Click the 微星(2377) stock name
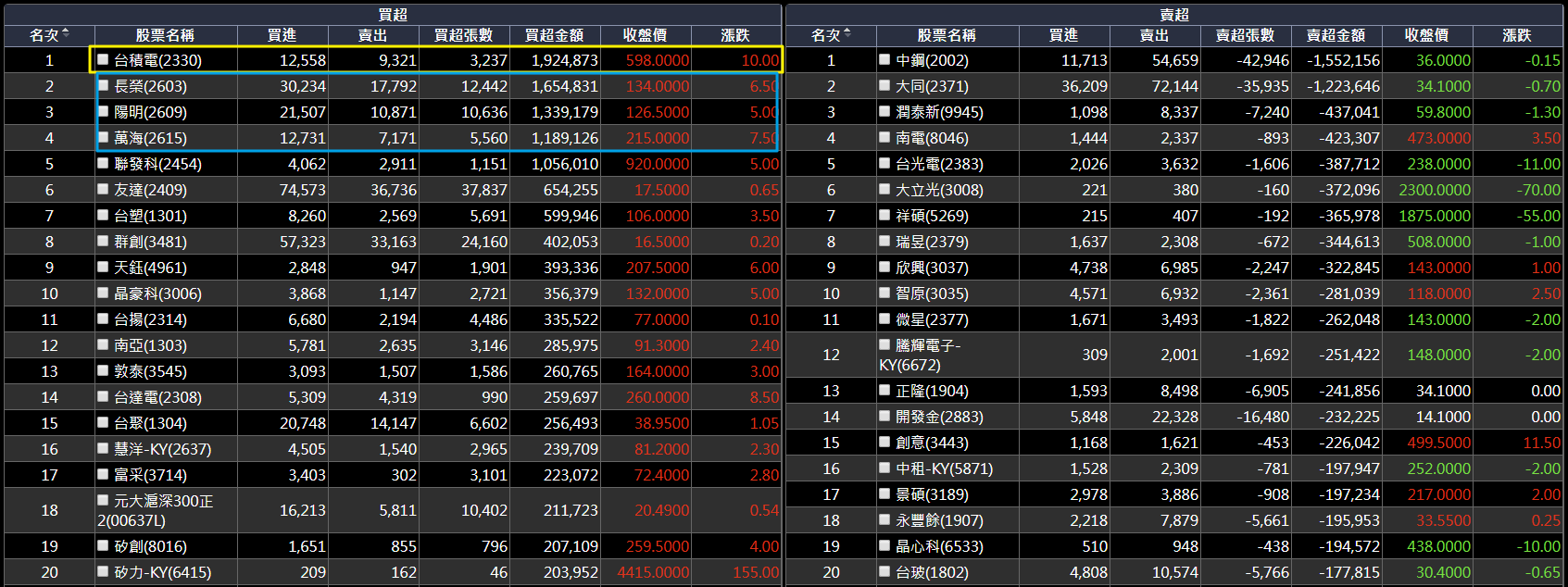 point(932,319)
